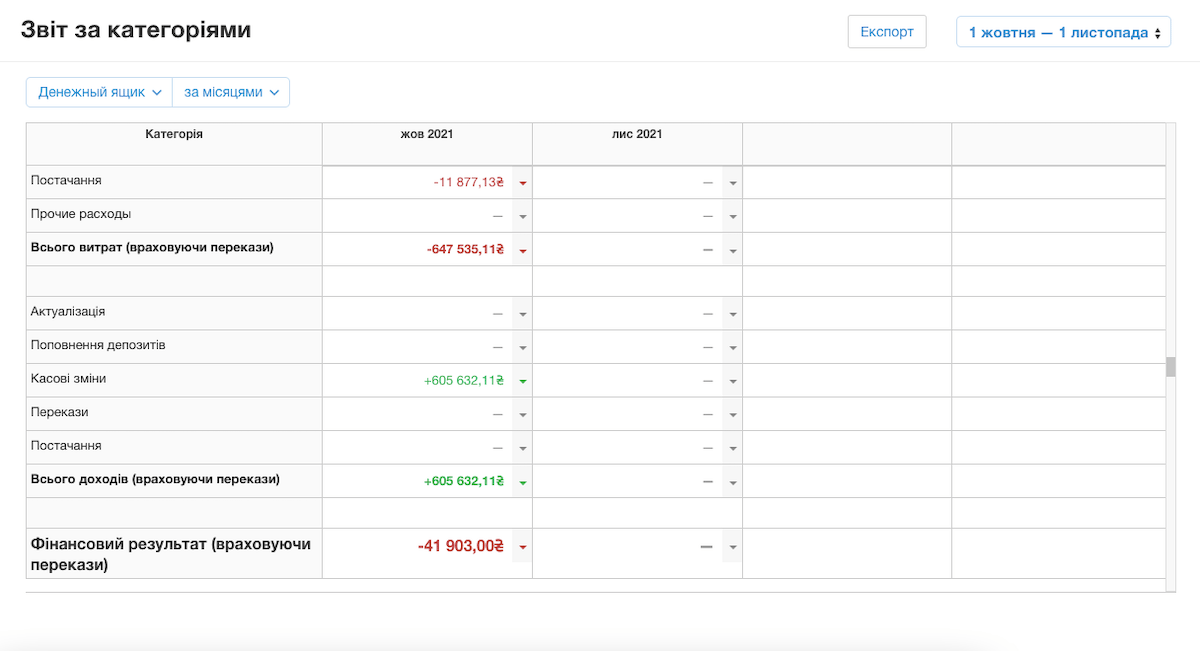
Task: Open the Денежный ящик dropdown
Action: click(99, 92)
